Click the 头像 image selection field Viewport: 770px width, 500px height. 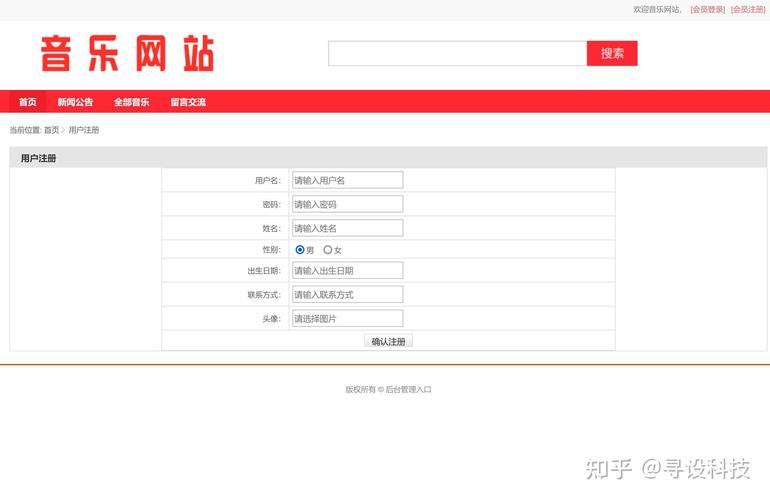[x=347, y=319]
